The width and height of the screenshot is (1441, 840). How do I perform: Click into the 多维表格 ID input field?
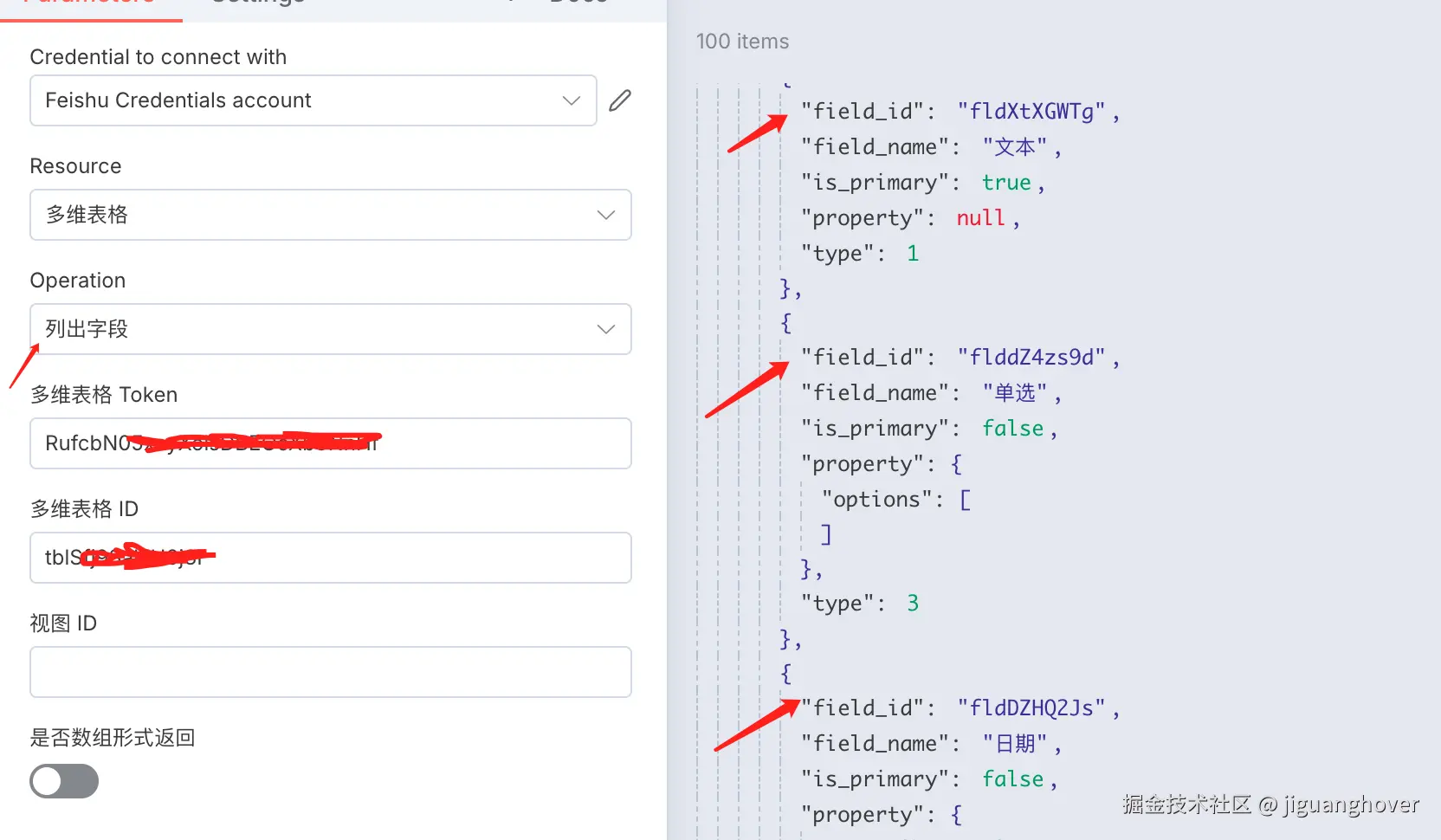(x=330, y=558)
